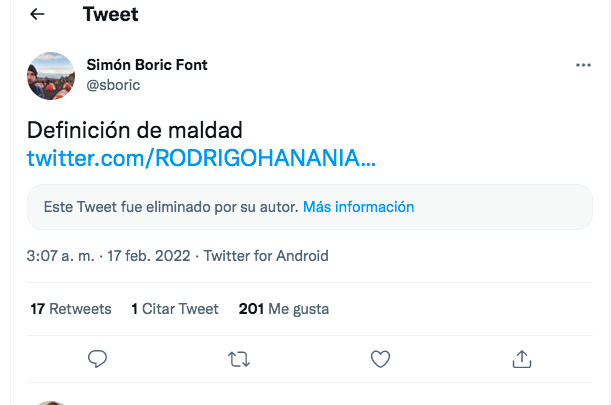Open the Simón Boric Font display name
This screenshot has height=405, width=611.
tap(147, 65)
